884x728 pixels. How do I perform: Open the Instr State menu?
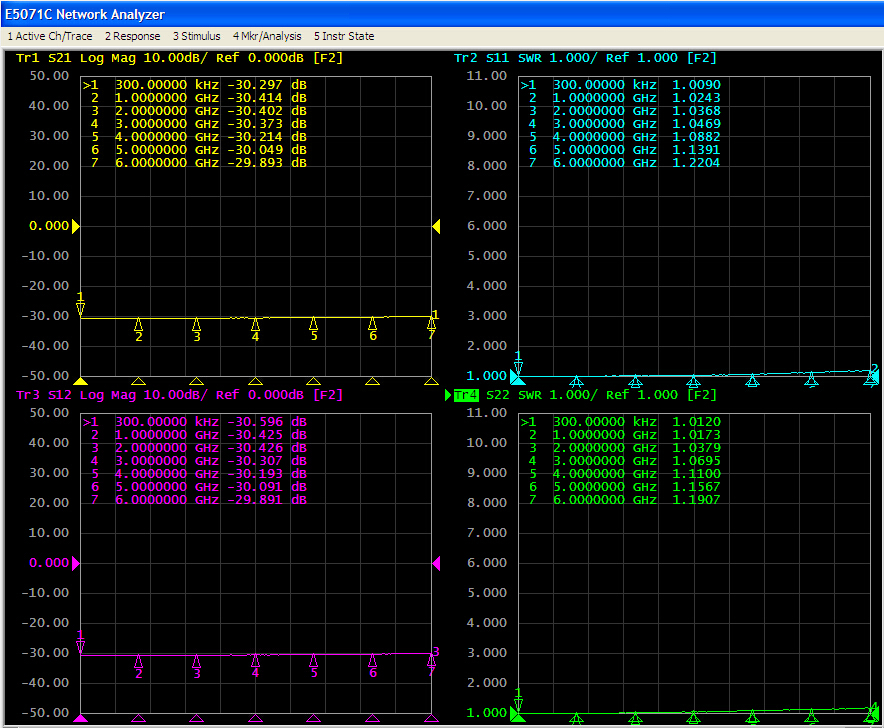pyautogui.click(x=344, y=36)
